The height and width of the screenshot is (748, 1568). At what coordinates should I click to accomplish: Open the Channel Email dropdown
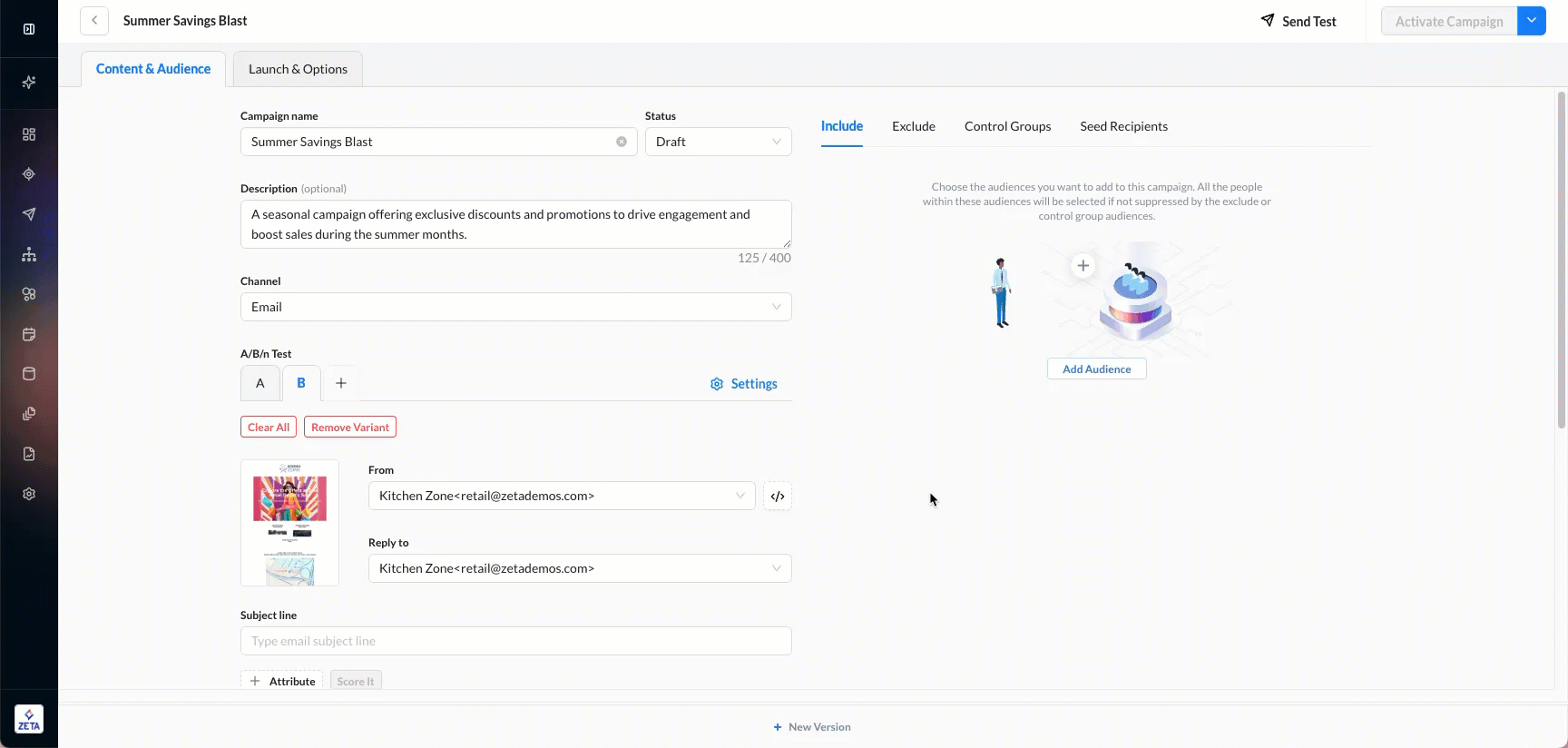(515, 307)
